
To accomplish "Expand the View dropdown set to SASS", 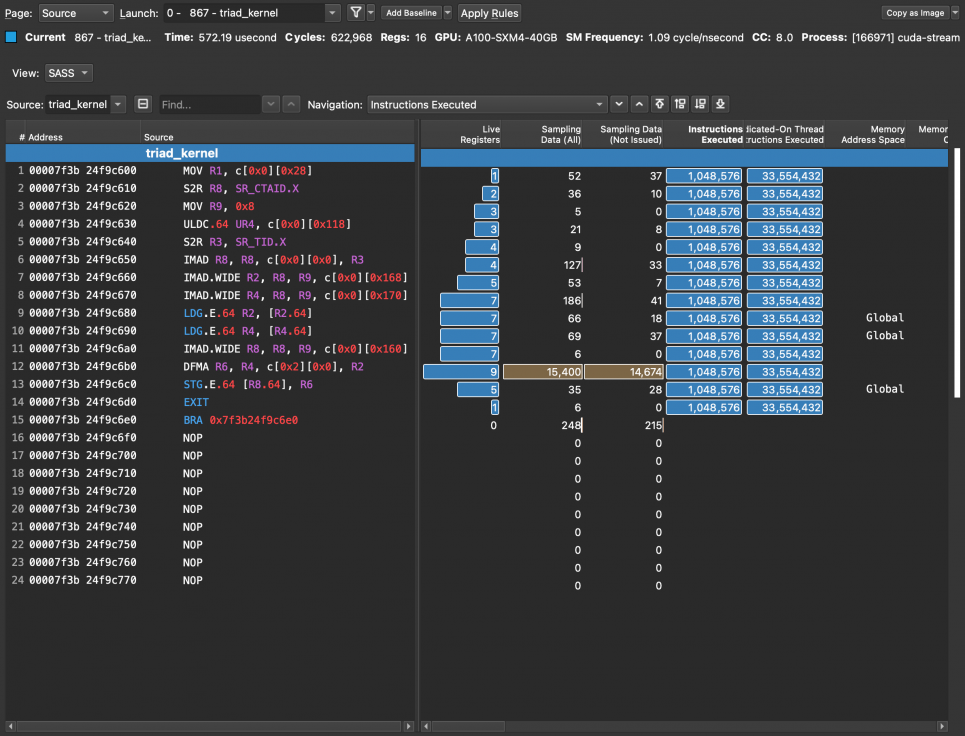I will [69, 73].
